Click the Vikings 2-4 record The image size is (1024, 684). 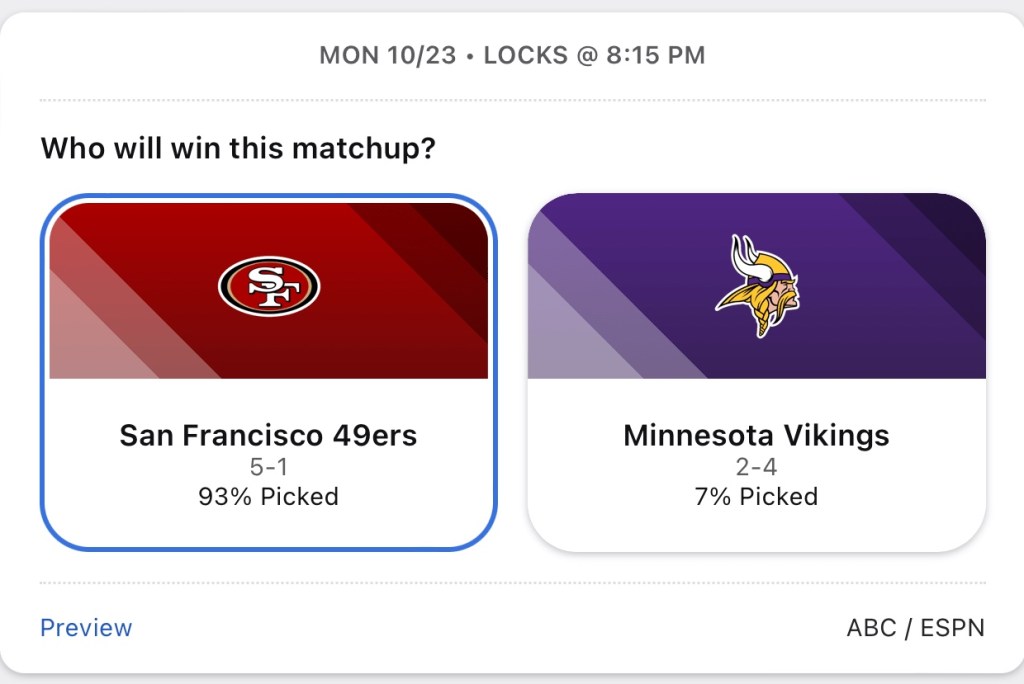click(x=756, y=467)
